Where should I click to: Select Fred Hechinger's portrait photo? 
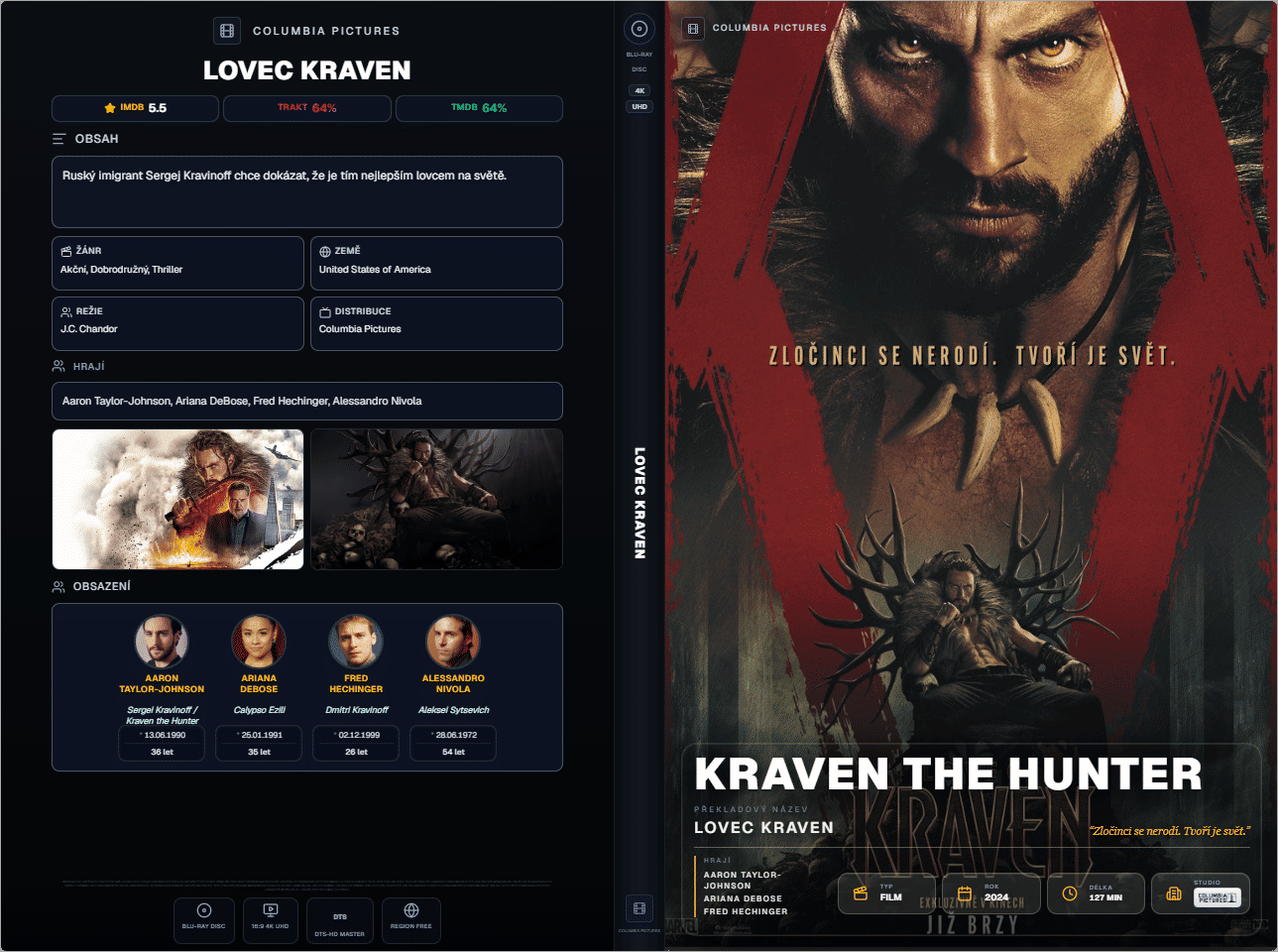point(356,642)
